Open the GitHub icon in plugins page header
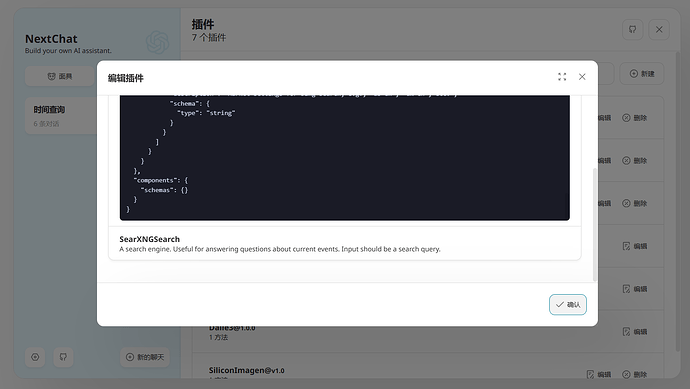The image size is (690, 389). [632, 29]
